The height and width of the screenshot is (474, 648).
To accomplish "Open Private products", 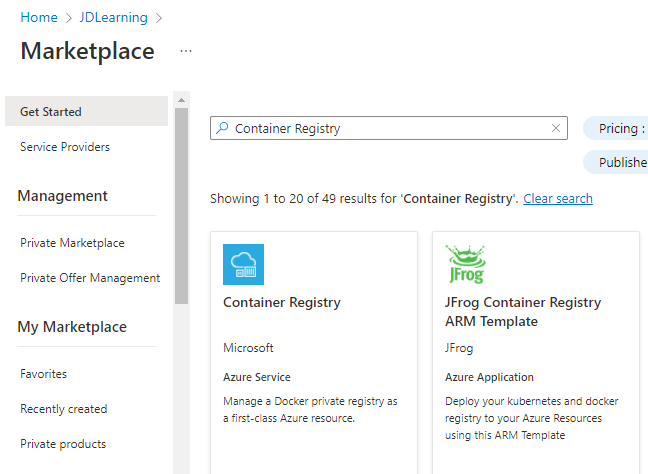I will coord(63,444).
